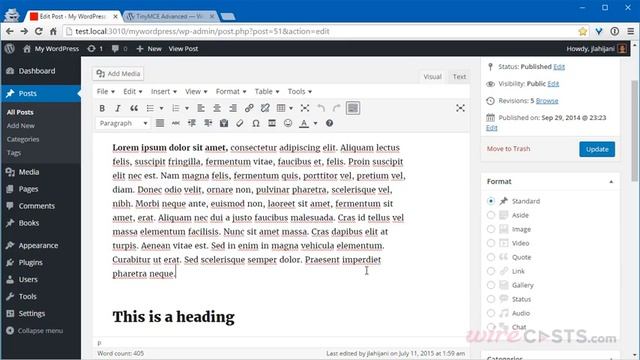This screenshot has width=640, height=360.
Task: Decrease indent of paragraph
Action: point(192,123)
